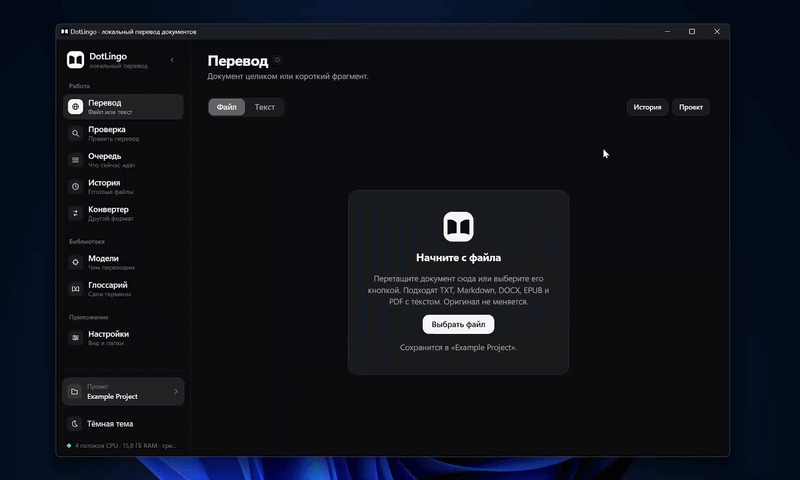Click the folder icon of Example Project
This screenshot has width=800, height=480.
(74, 391)
